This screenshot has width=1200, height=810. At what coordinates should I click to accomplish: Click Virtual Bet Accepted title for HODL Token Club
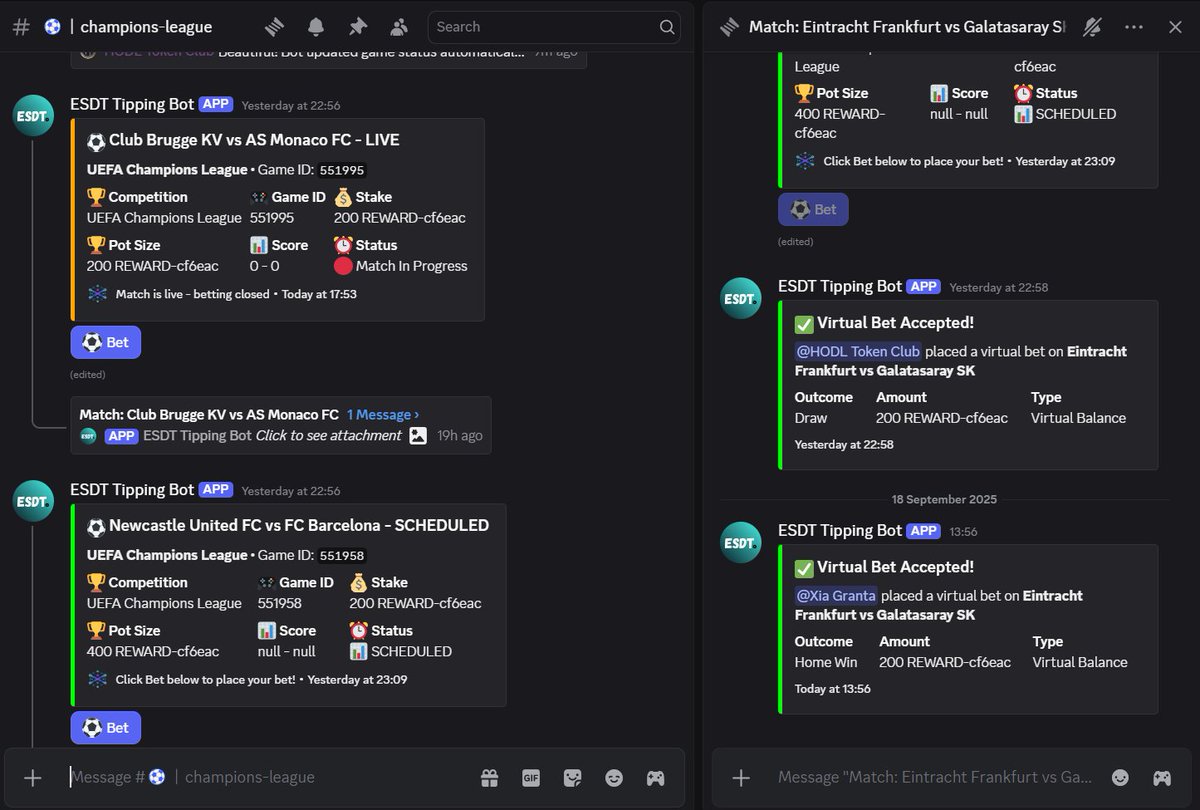click(895, 323)
